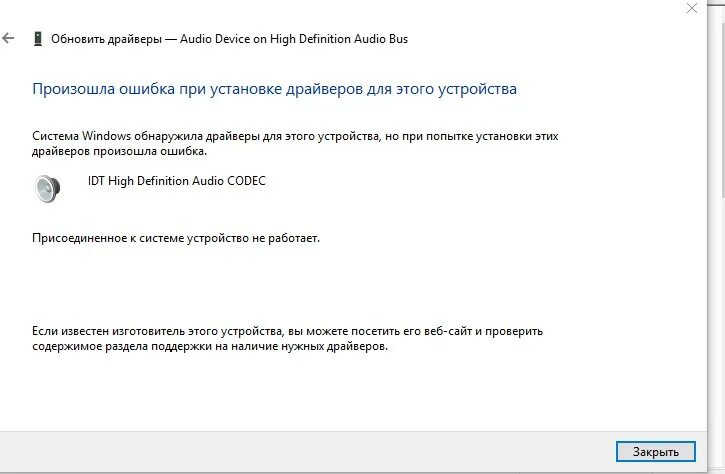Close the driver update dialog with X
Viewport: 725px width, 474px height.
coord(692,8)
